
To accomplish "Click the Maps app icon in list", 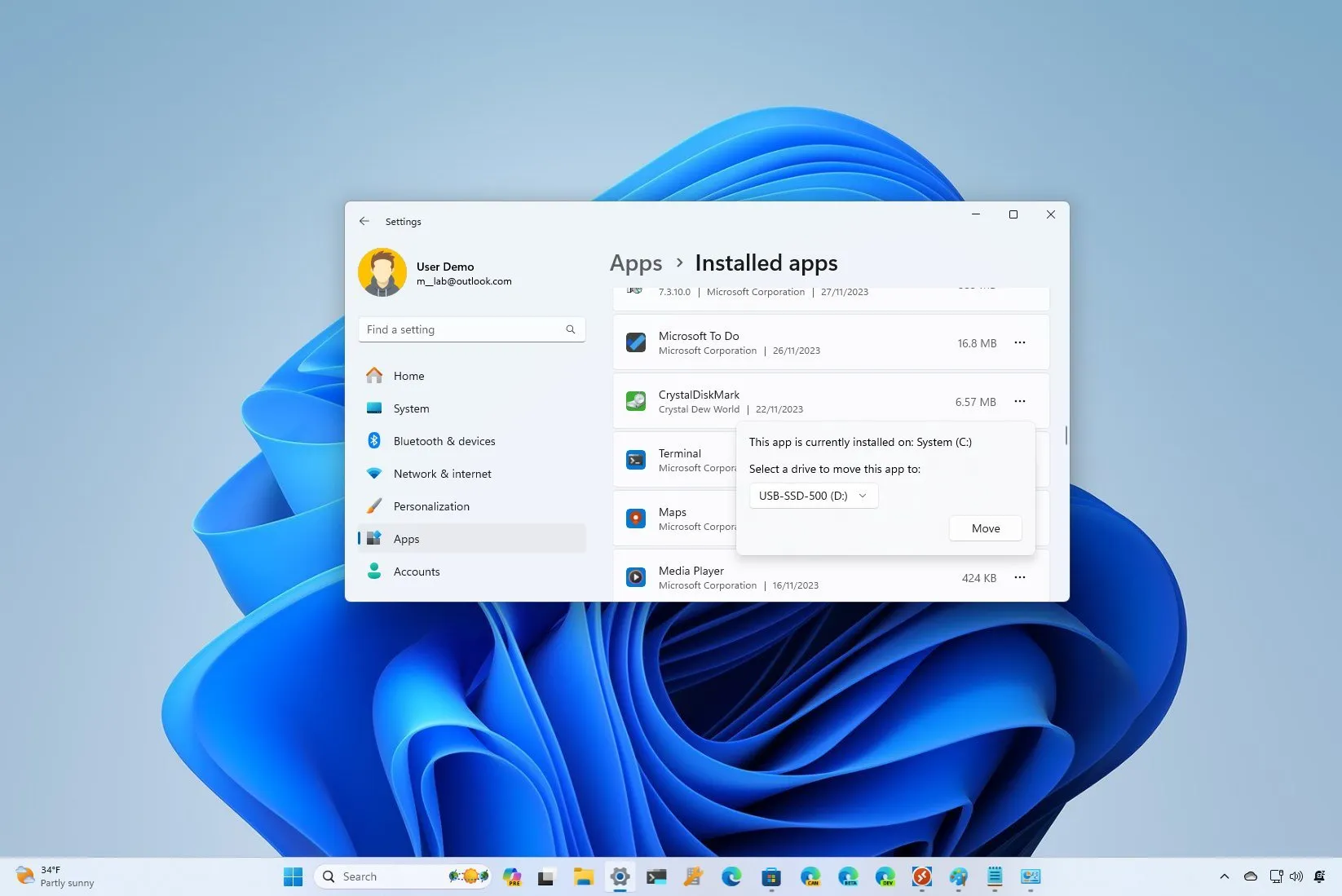I will pyautogui.click(x=636, y=519).
